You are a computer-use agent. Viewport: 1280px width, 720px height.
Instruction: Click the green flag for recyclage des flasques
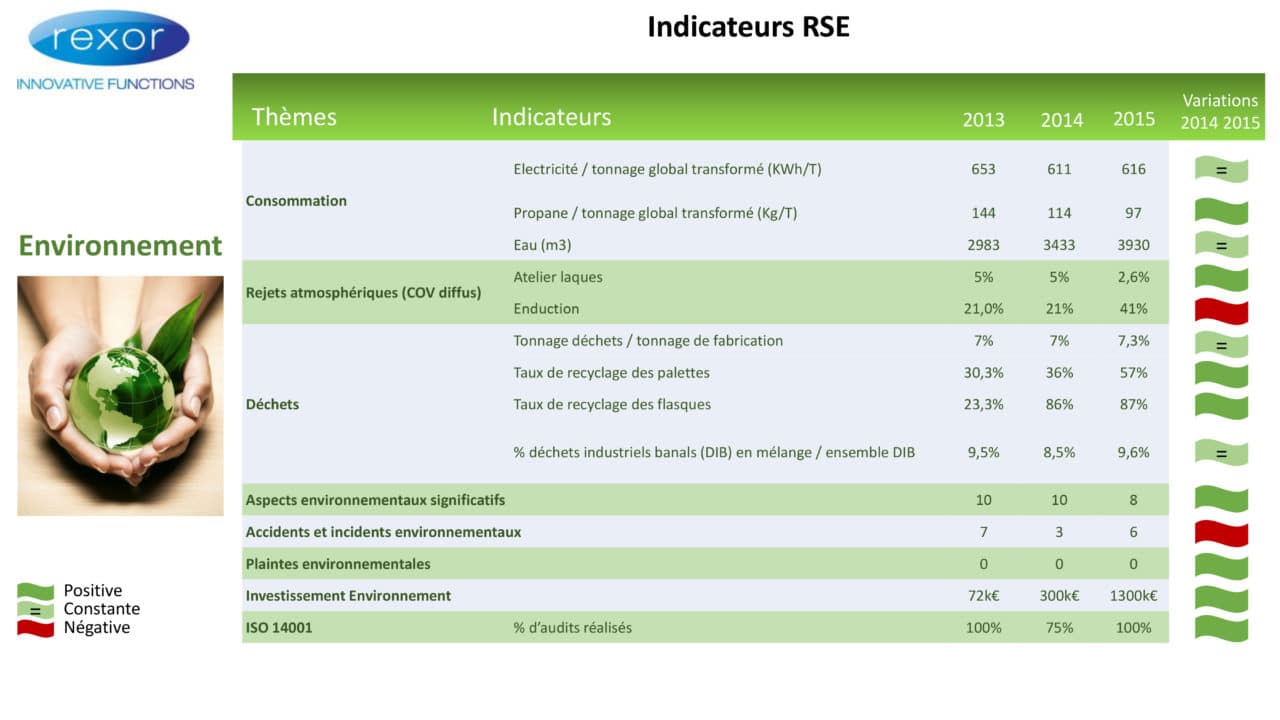[x=1221, y=405]
